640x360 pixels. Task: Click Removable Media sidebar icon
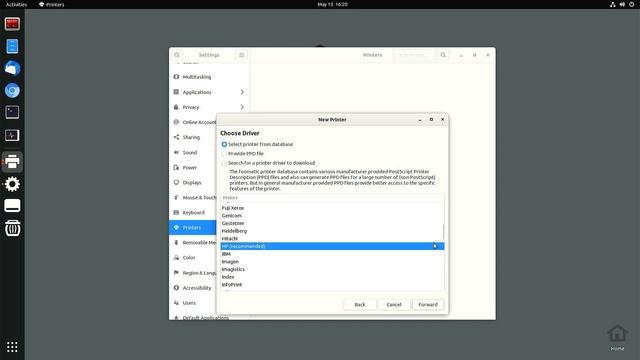pyautogui.click(x=176, y=242)
